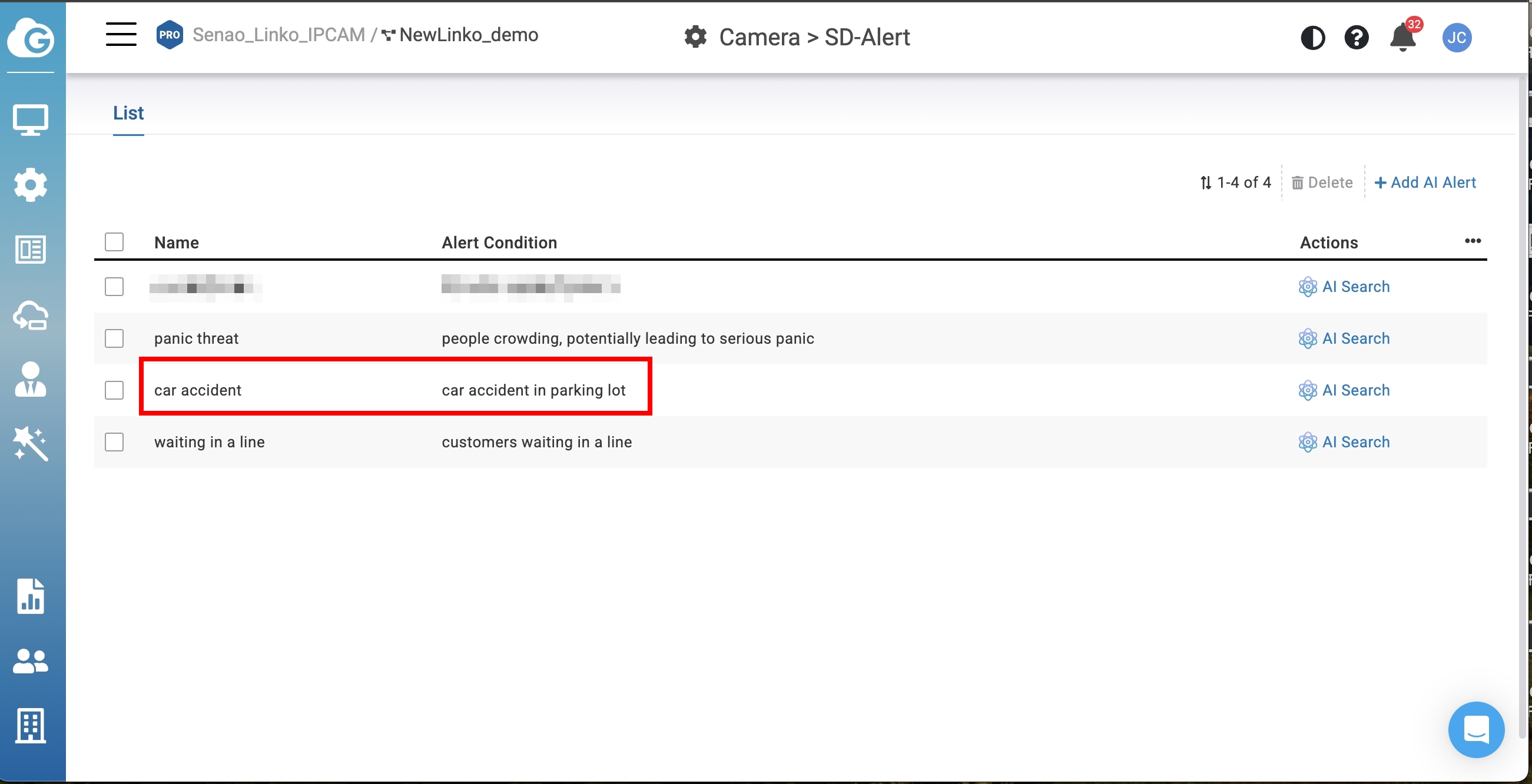This screenshot has height=784, width=1532.
Task: Open the cloud storage sidebar icon
Action: [x=31, y=315]
